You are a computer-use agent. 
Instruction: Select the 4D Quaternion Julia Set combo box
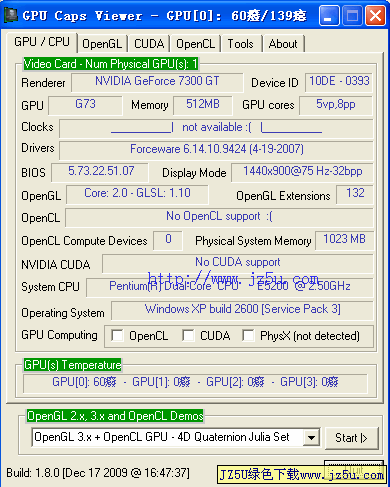pos(176,437)
